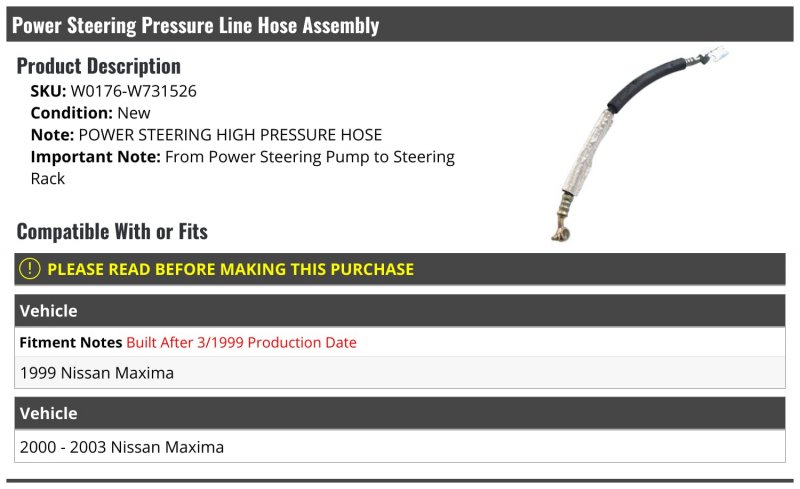Click the POWER STEERING HIGH PRESSURE HOSE note

point(230,135)
